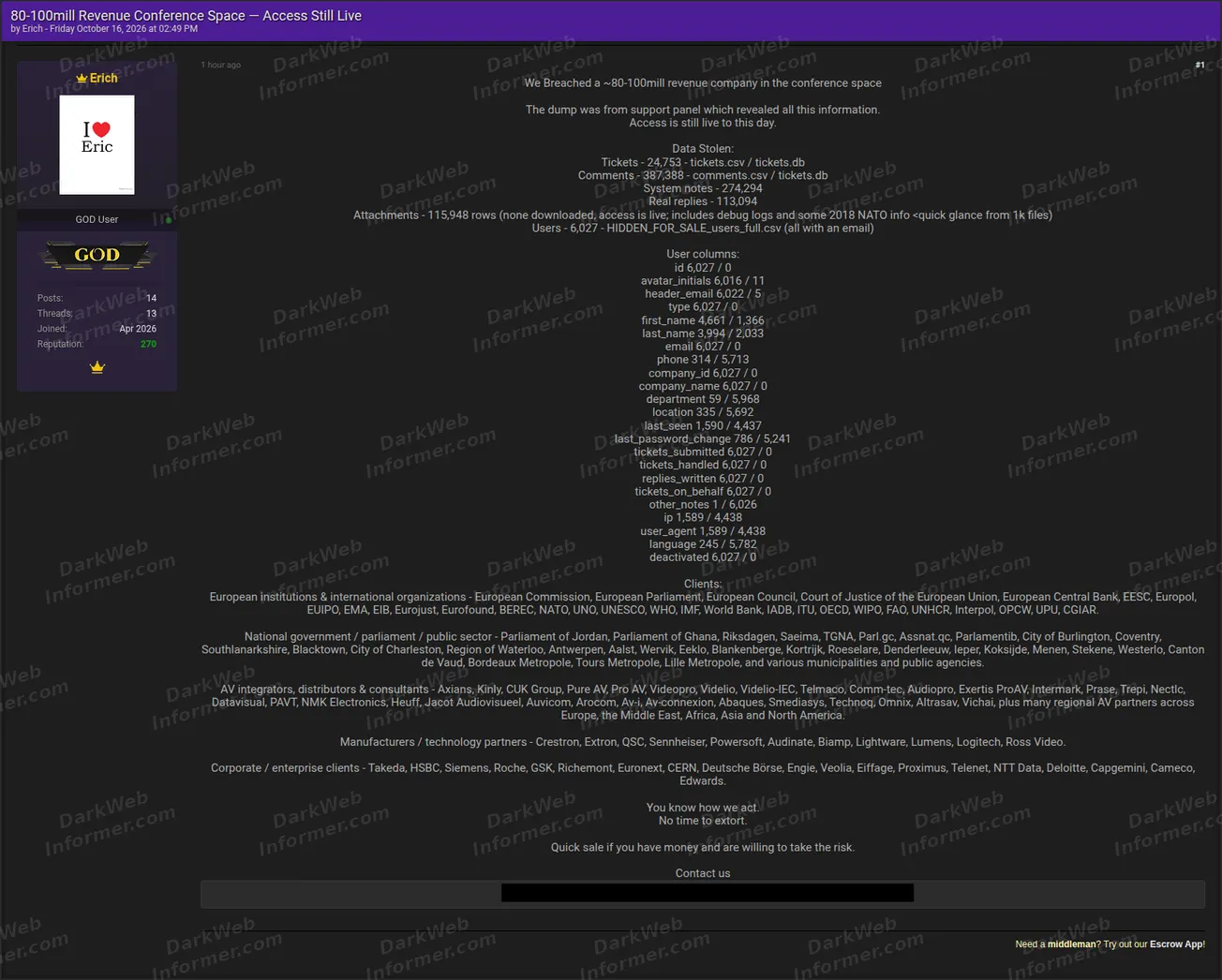The height and width of the screenshot is (980, 1222).
Task: Click the "by Erich" byline under the title
Action: [x=27, y=29]
